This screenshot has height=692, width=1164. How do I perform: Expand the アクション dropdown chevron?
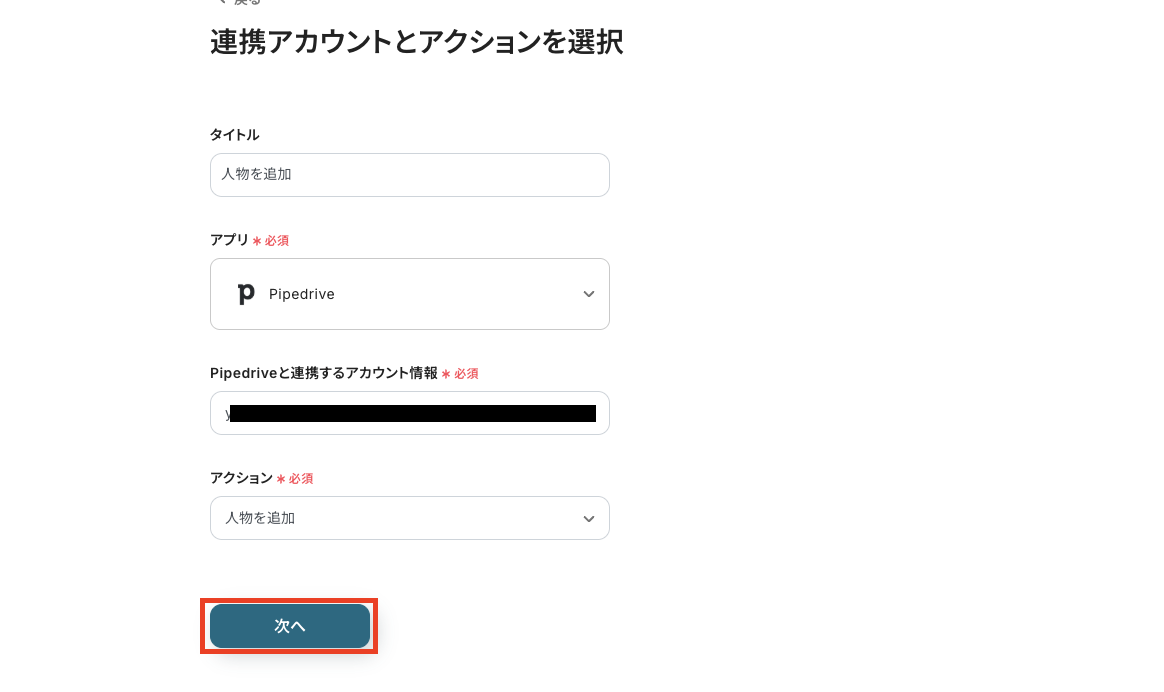pyautogui.click(x=588, y=518)
